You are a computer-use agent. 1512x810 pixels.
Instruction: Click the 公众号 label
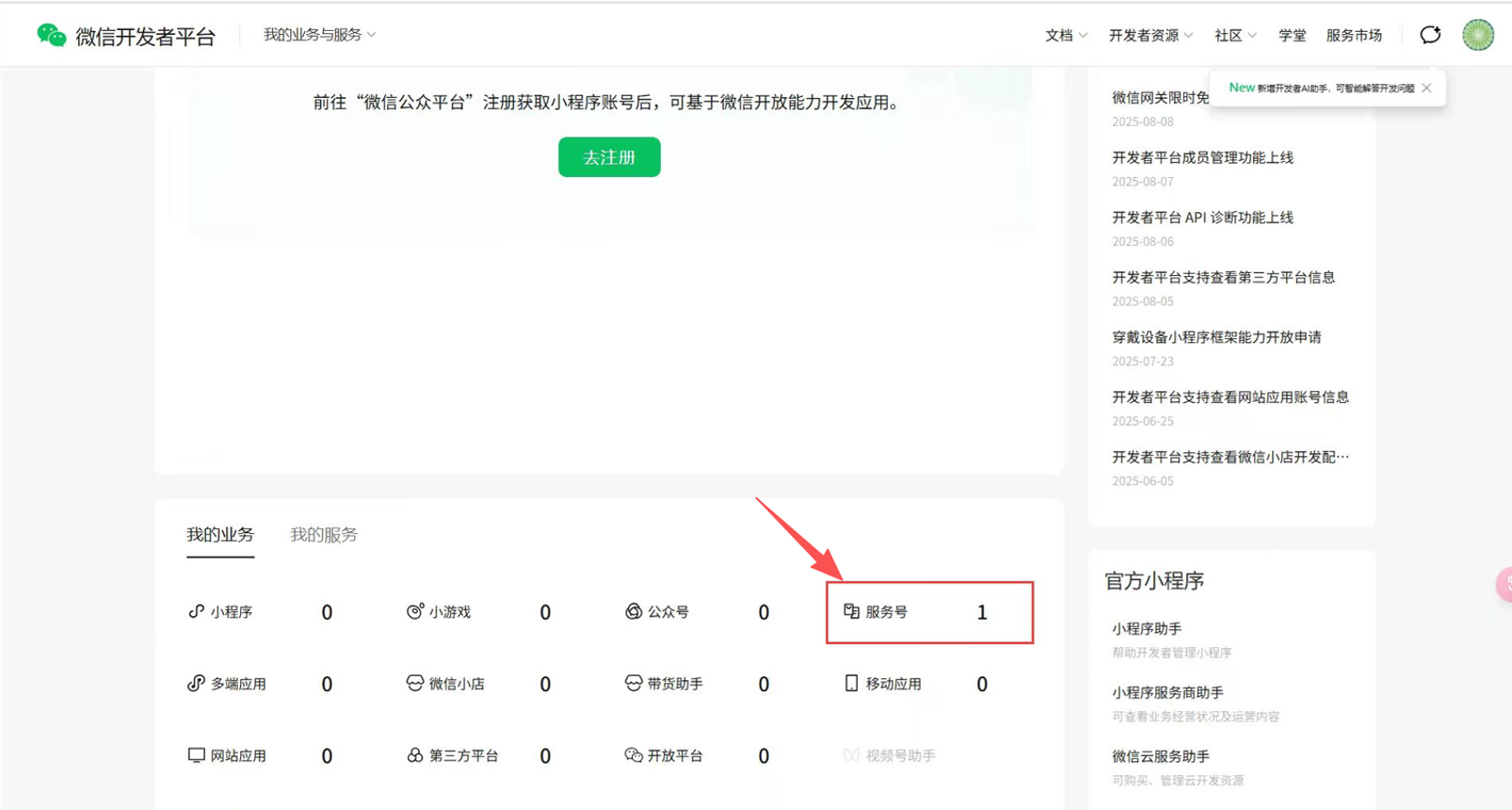tap(668, 612)
